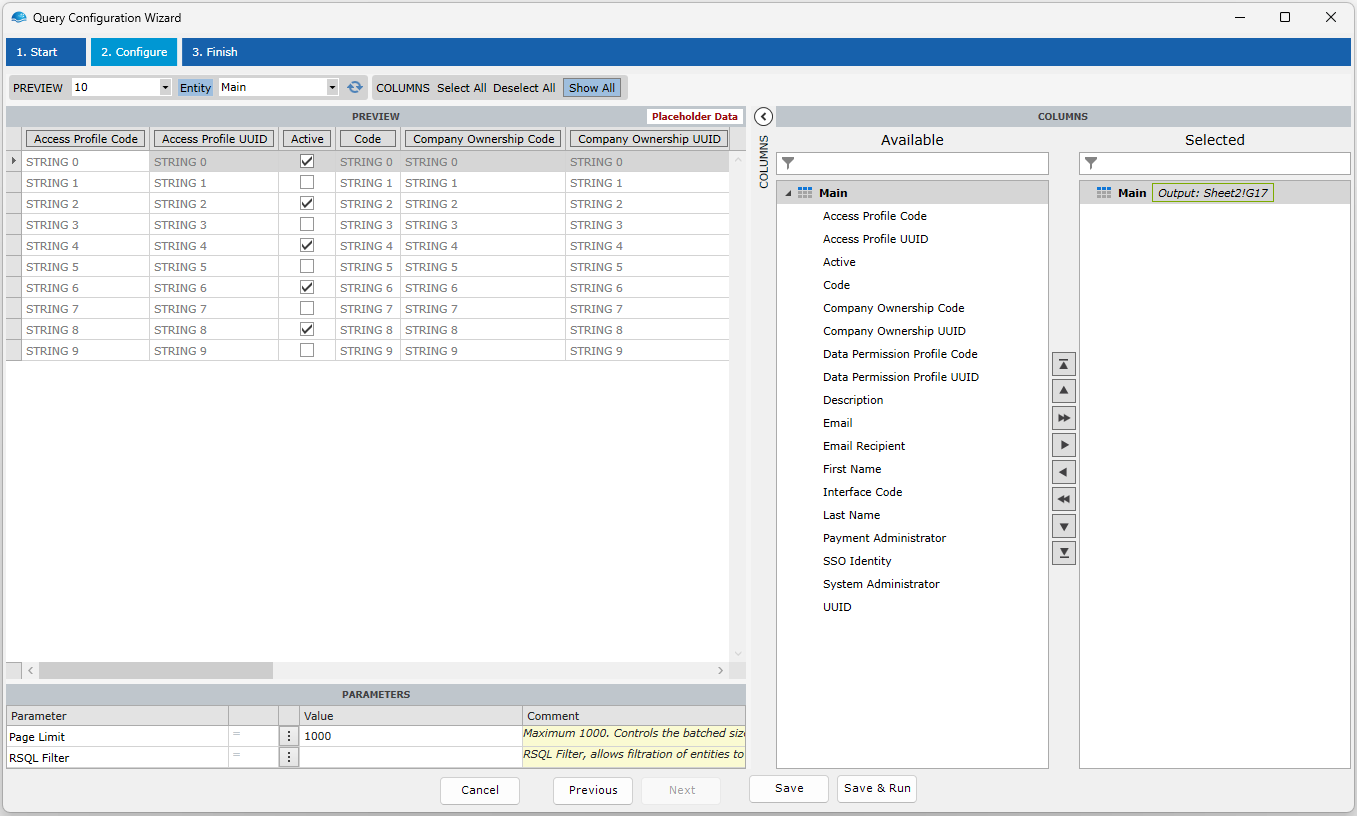1357x816 pixels.
Task: Toggle the Show All button
Action: click(592, 88)
